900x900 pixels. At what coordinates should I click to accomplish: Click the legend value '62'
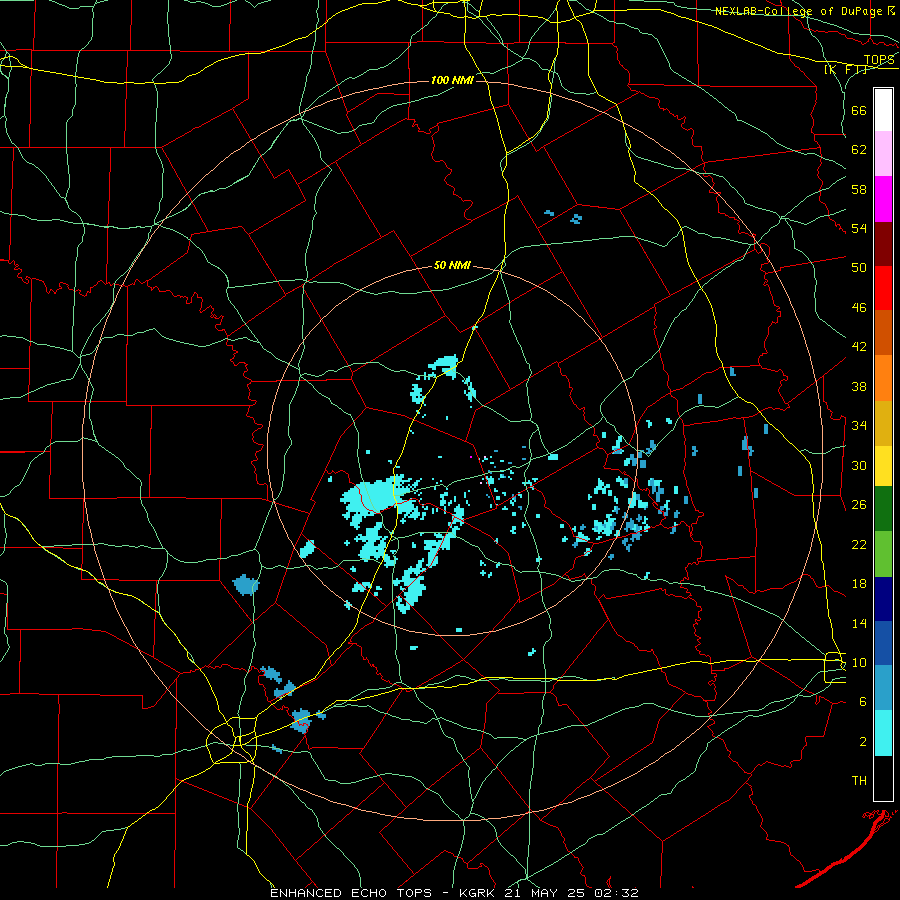click(x=859, y=150)
